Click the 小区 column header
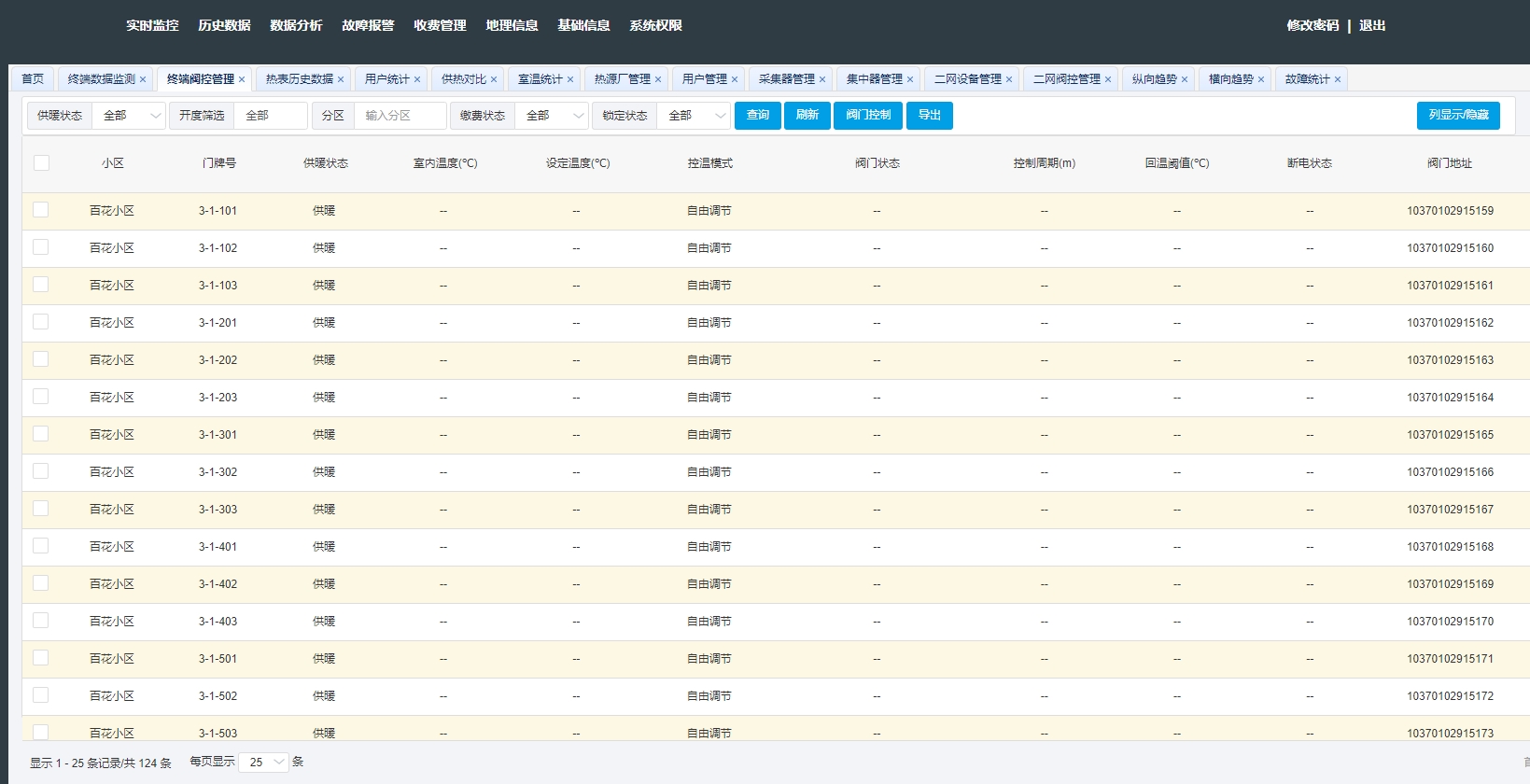1530x784 pixels. [113, 163]
